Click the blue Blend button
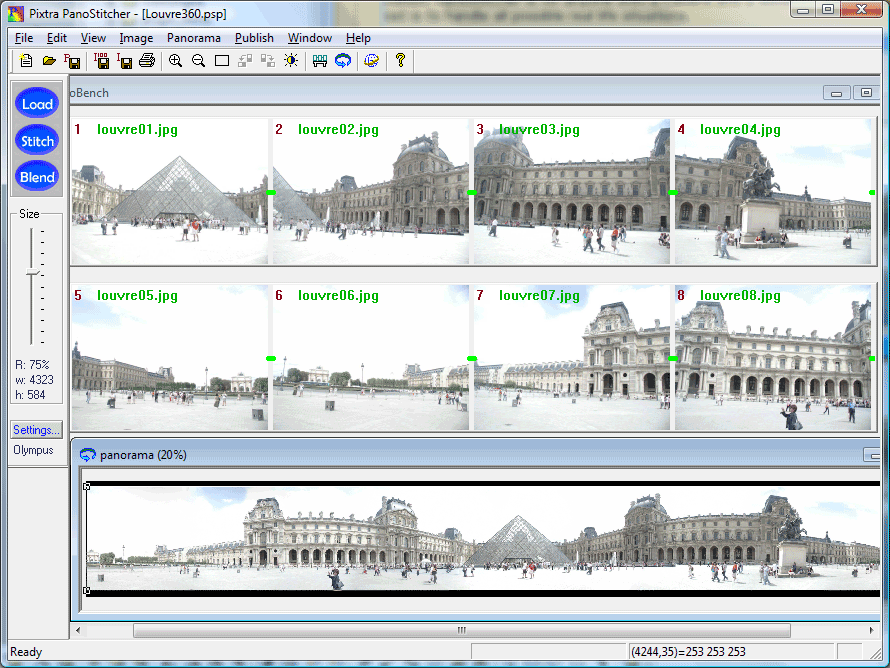The width and height of the screenshot is (890, 668). pos(37,177)
